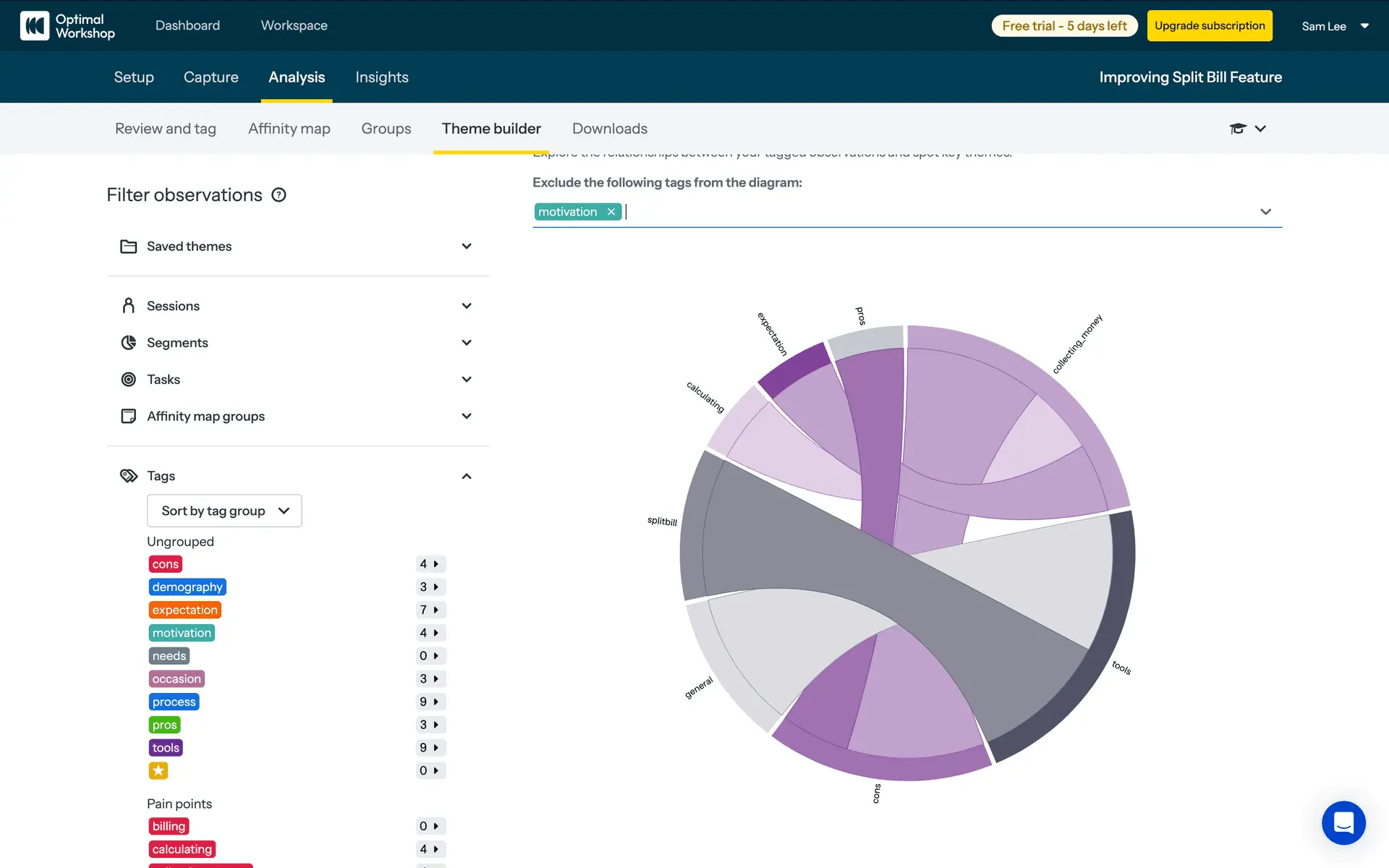Select the yellow star tag
This screenshot has height=868, width=1389.
point(158,770)
